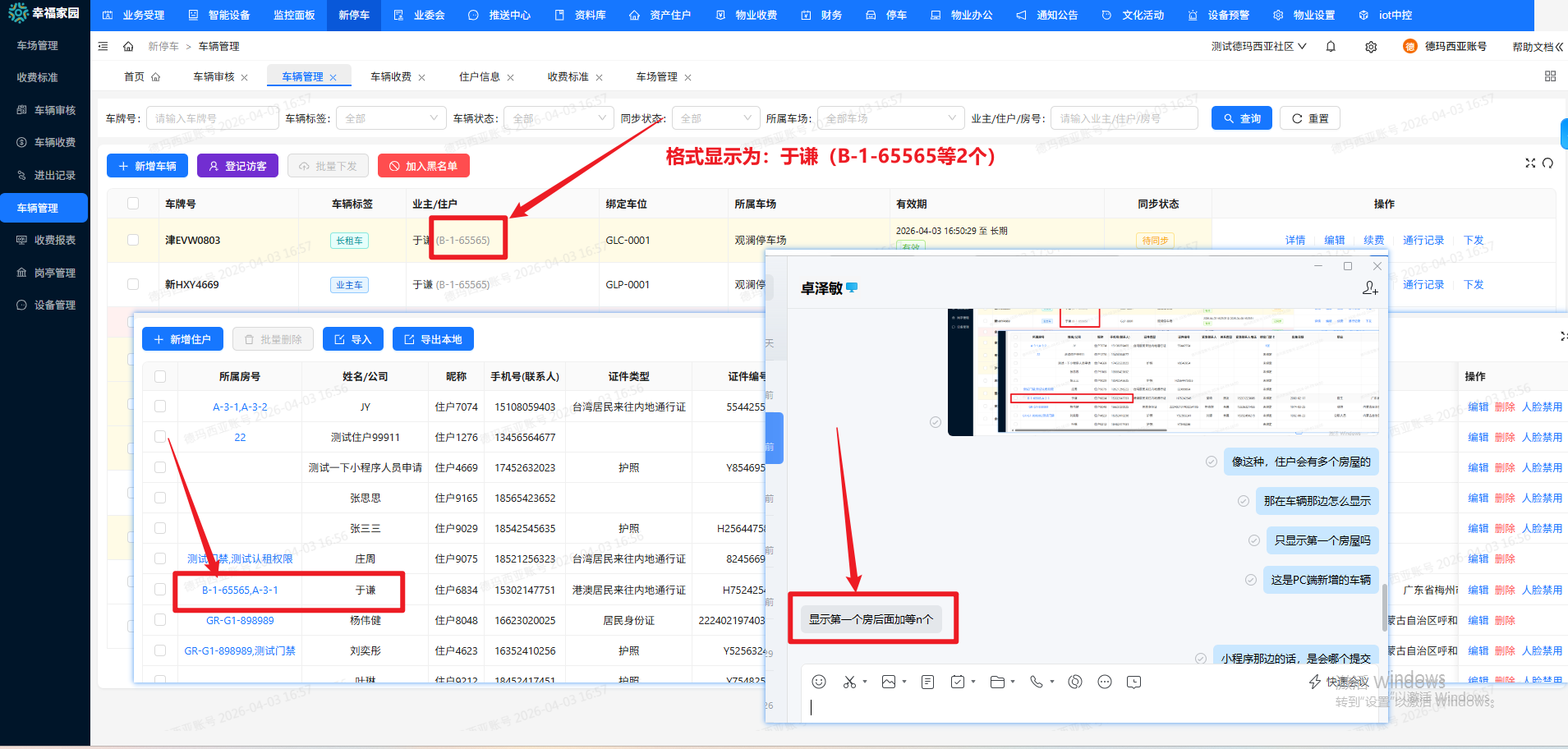
Task: Tick the select-all checkbox in vehicle table
Action: click(x=133, y=204)
